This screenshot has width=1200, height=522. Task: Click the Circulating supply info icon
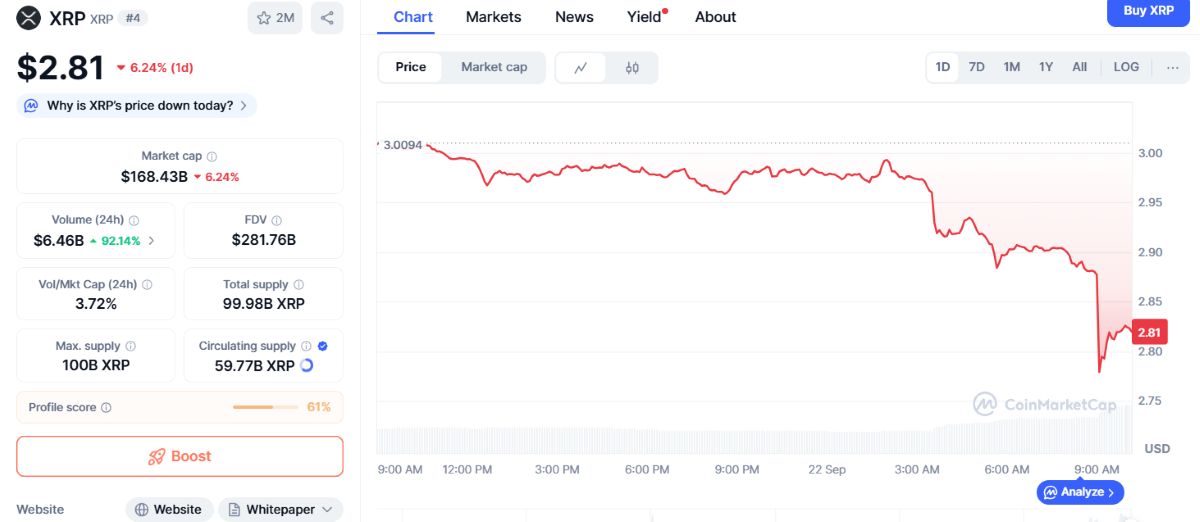tap(306, 346)
